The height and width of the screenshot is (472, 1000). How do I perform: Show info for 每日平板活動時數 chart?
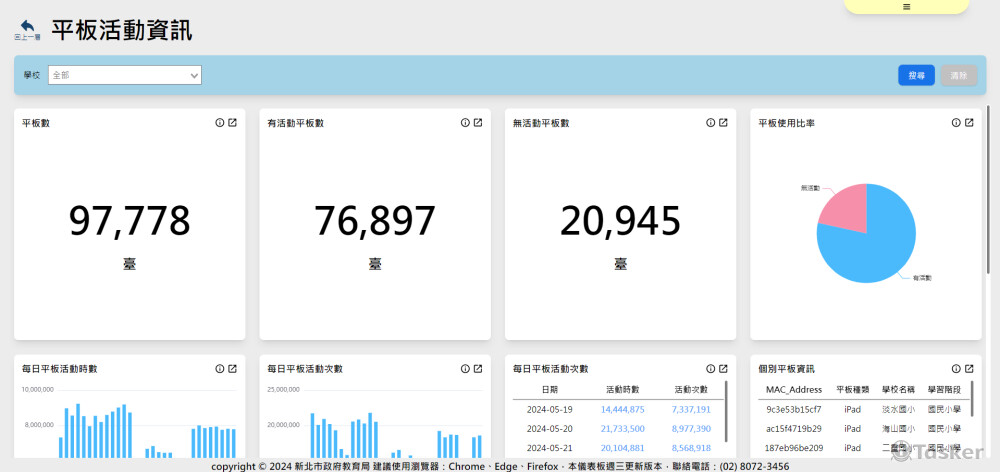coord(219,369)
